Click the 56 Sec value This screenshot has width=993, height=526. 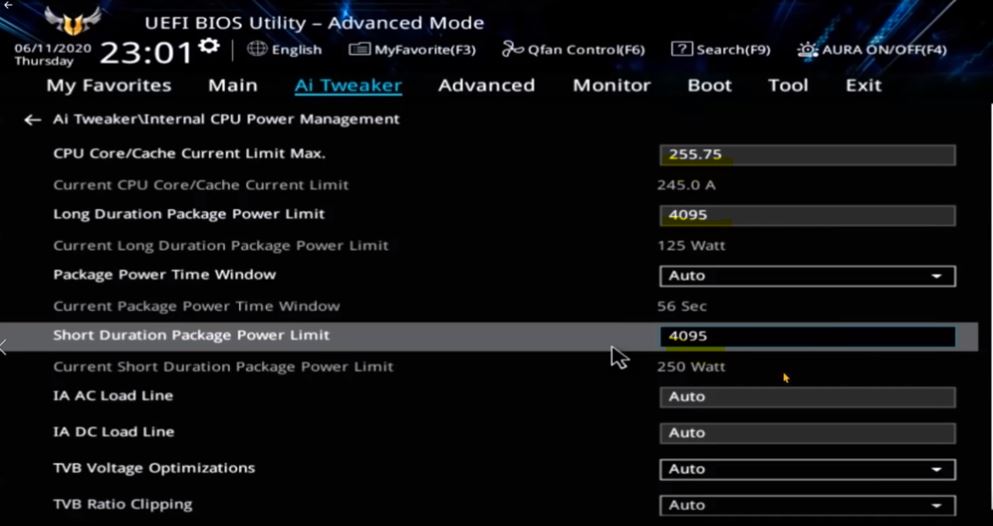tap(682, 306)
